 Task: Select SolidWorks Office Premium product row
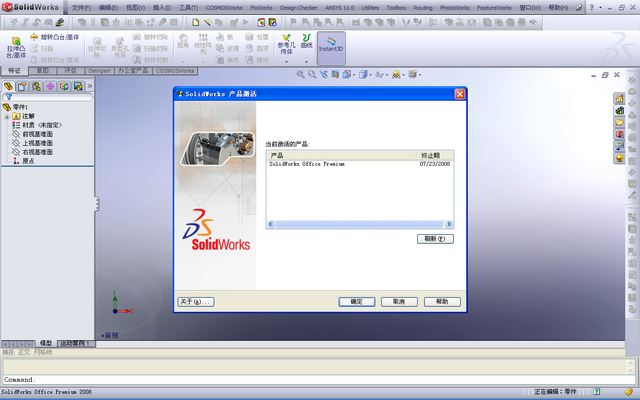pos(360,164)
